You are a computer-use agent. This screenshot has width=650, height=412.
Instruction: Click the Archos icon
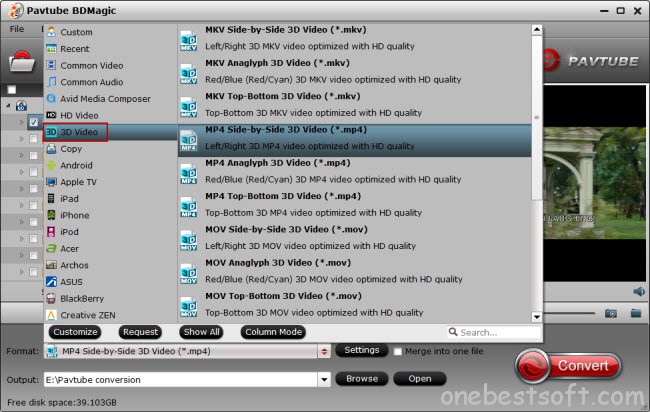coord(51,265)
